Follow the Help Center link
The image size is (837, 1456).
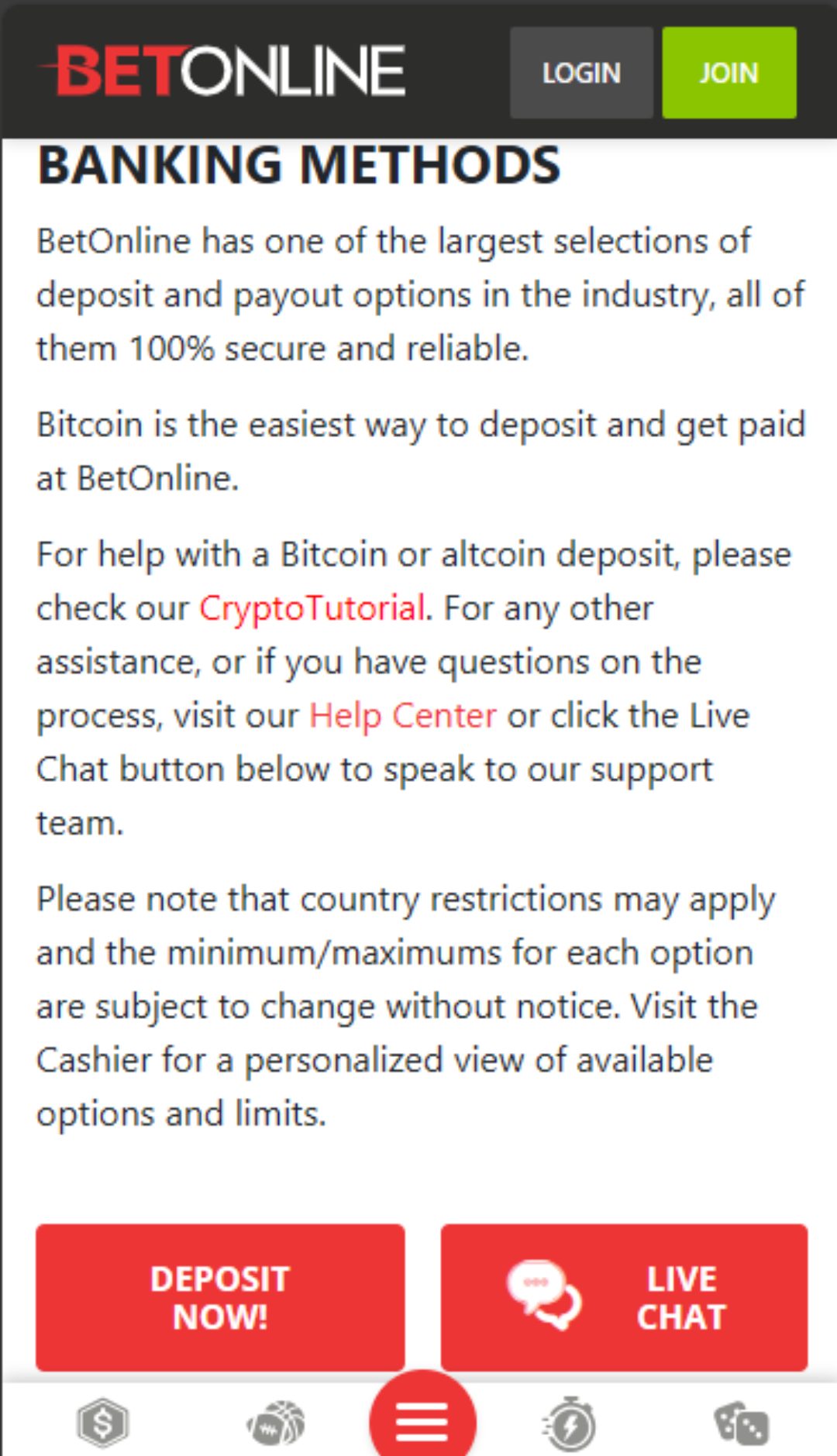point(403,715)
